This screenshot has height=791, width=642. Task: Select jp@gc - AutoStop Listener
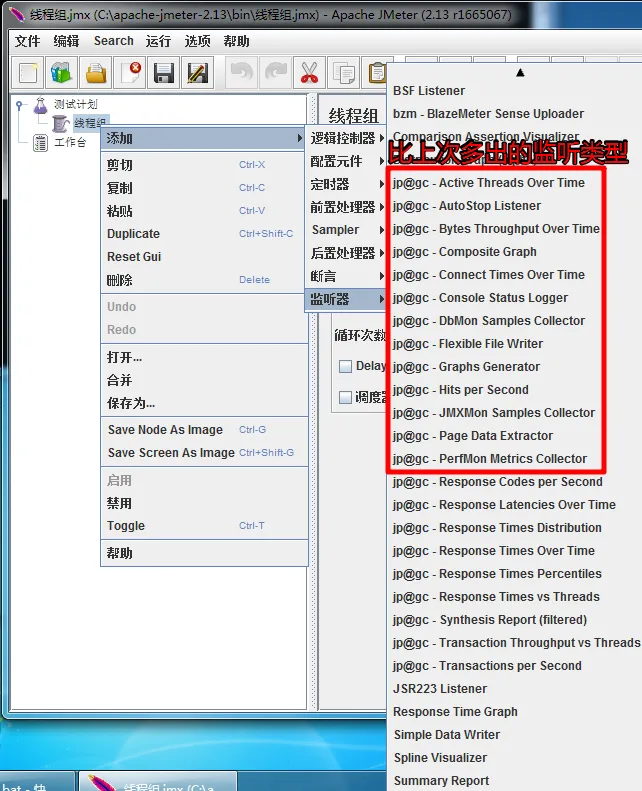click(467, 206)
